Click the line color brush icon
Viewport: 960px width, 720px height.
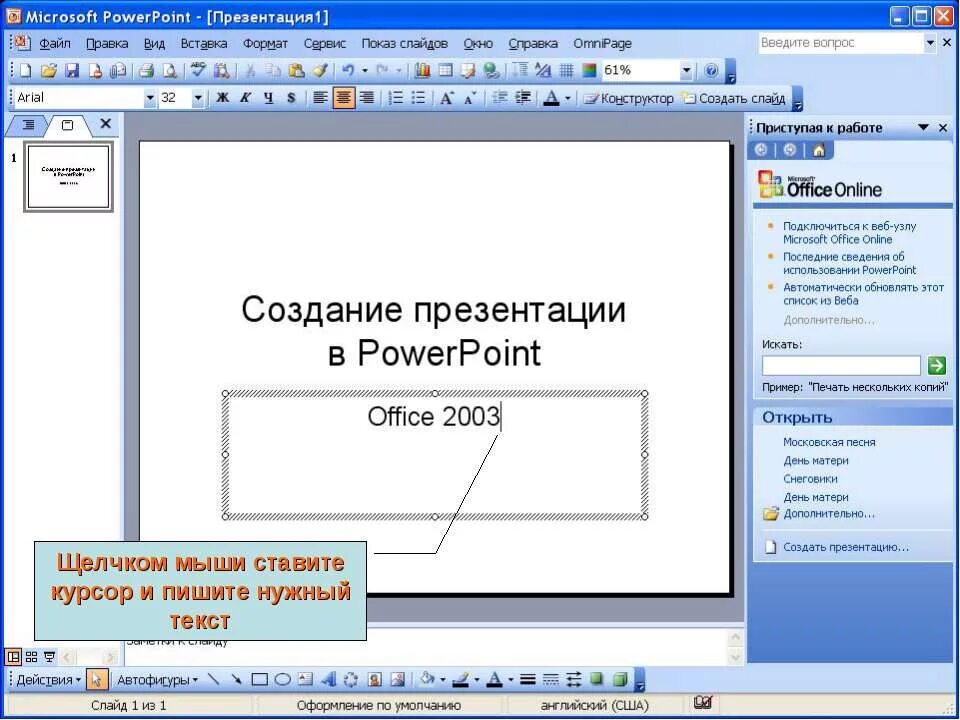tap(461, 680)
